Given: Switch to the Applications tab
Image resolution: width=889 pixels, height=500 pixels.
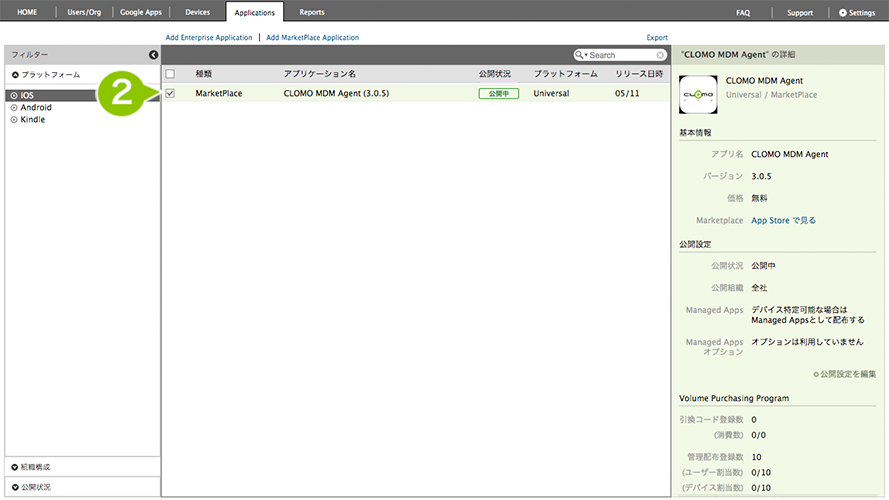Looking at the screenshot, I should click(255, 12).
